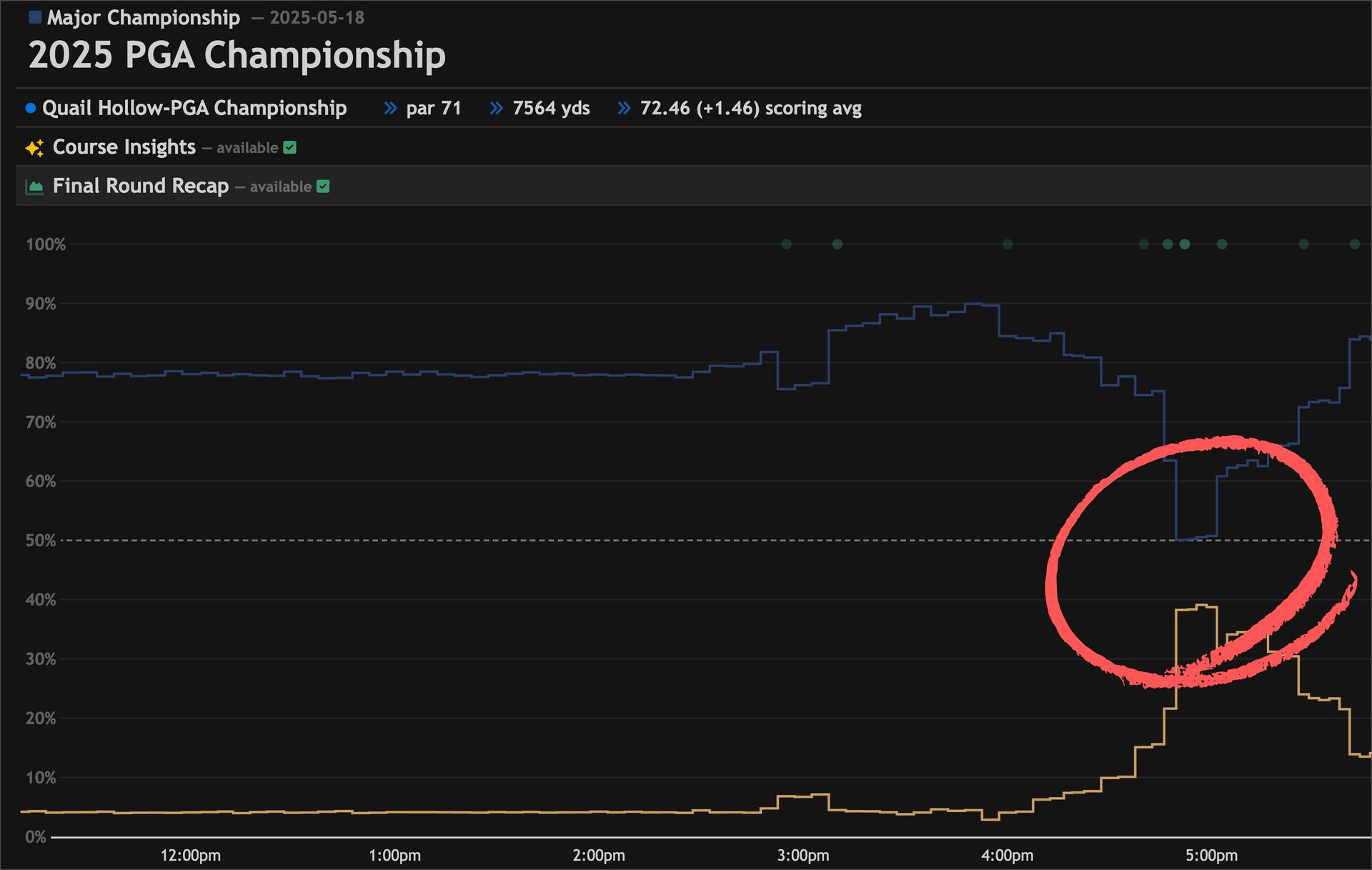The width and height of the screenshot is (1372, 870).
Task: Click the green chart icon beside Final Round Recap
Action: pos(34,187)
